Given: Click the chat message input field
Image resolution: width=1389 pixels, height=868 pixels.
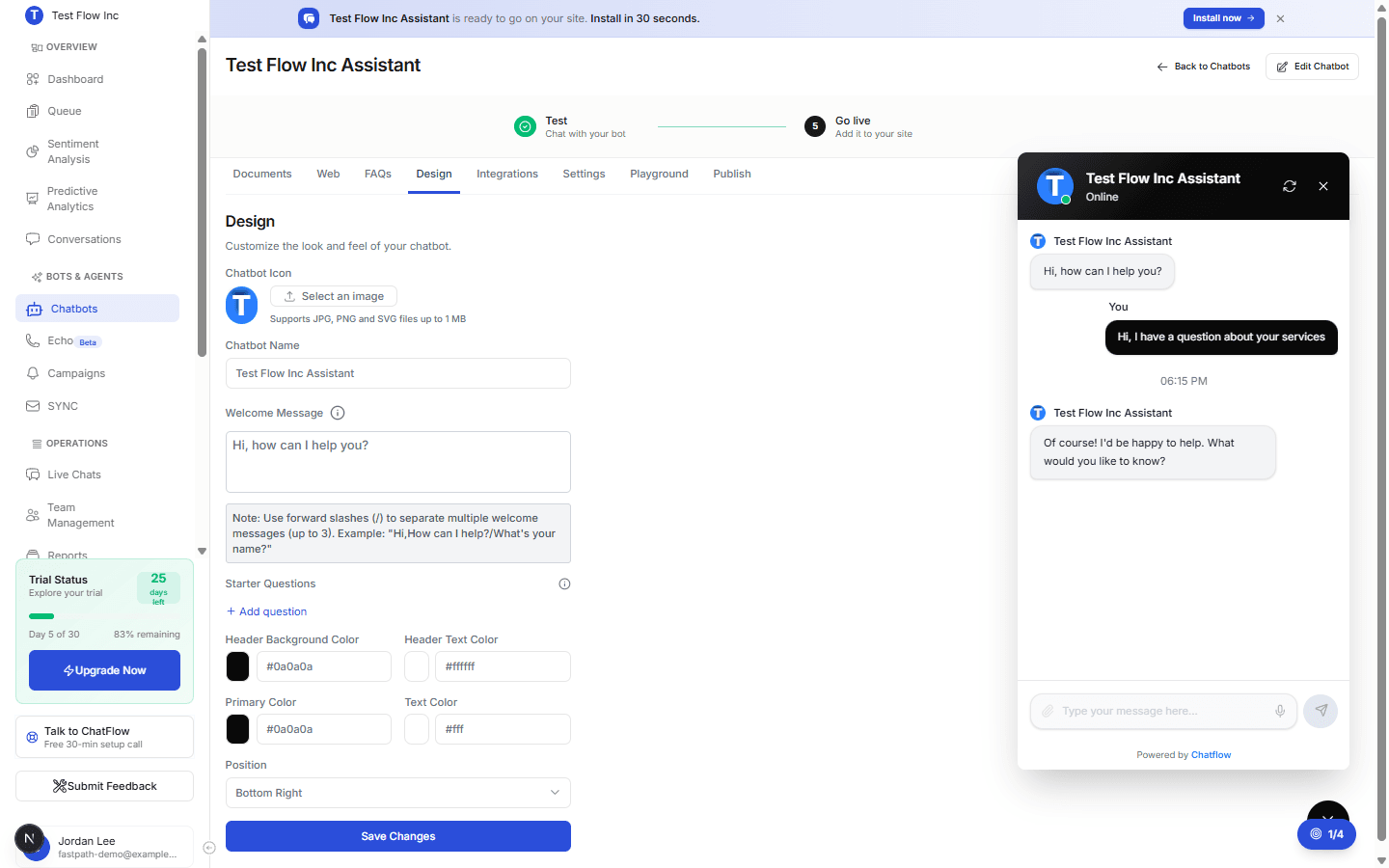Looking at the screenshot, I should click(x=1164, y=711).
